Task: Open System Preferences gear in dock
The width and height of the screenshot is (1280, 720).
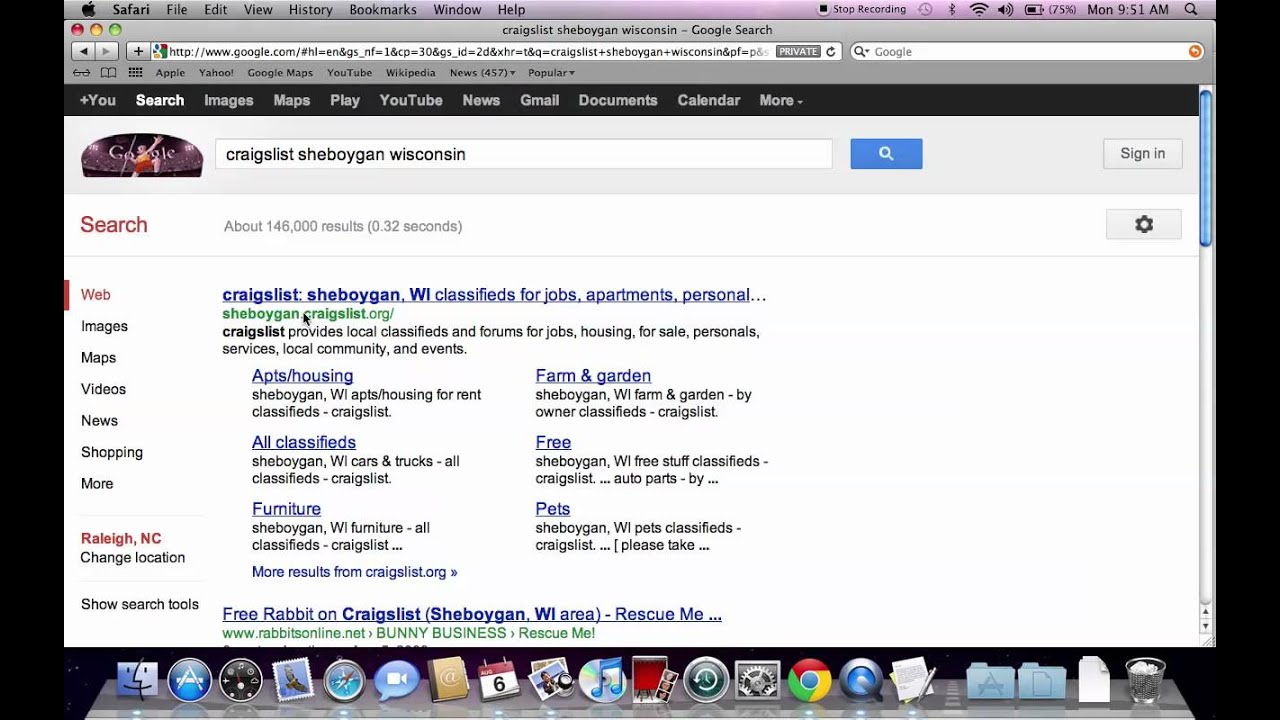Action: click(758, 681)
